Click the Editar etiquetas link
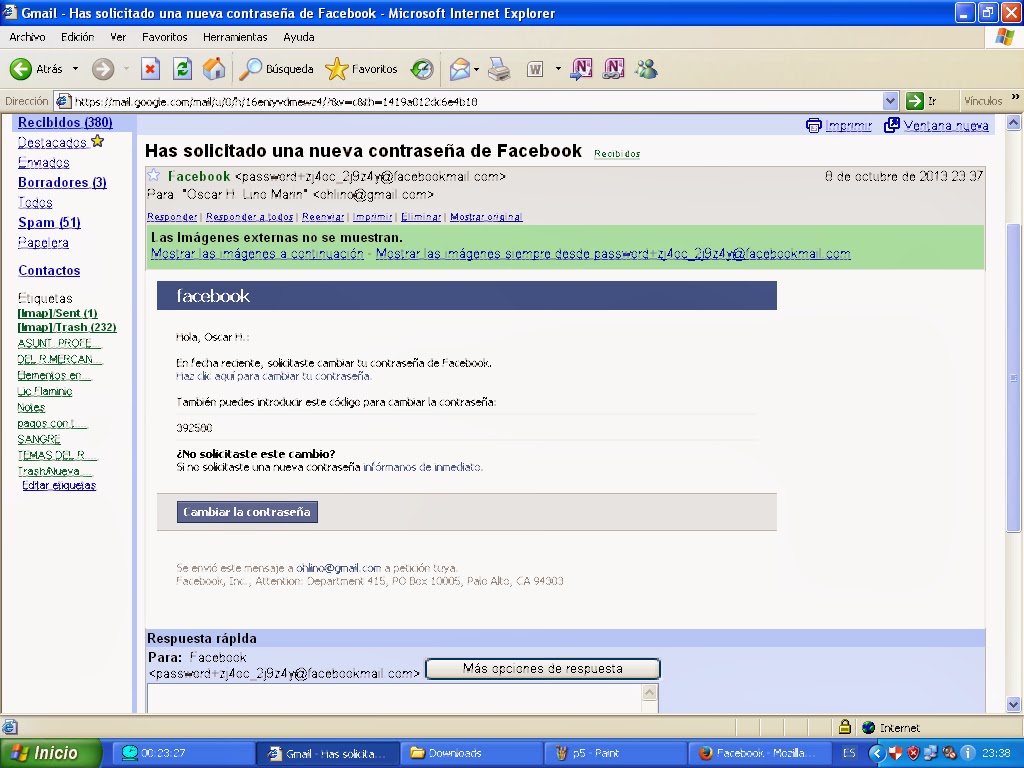1024x768 pixels. [x=59, y=485]
